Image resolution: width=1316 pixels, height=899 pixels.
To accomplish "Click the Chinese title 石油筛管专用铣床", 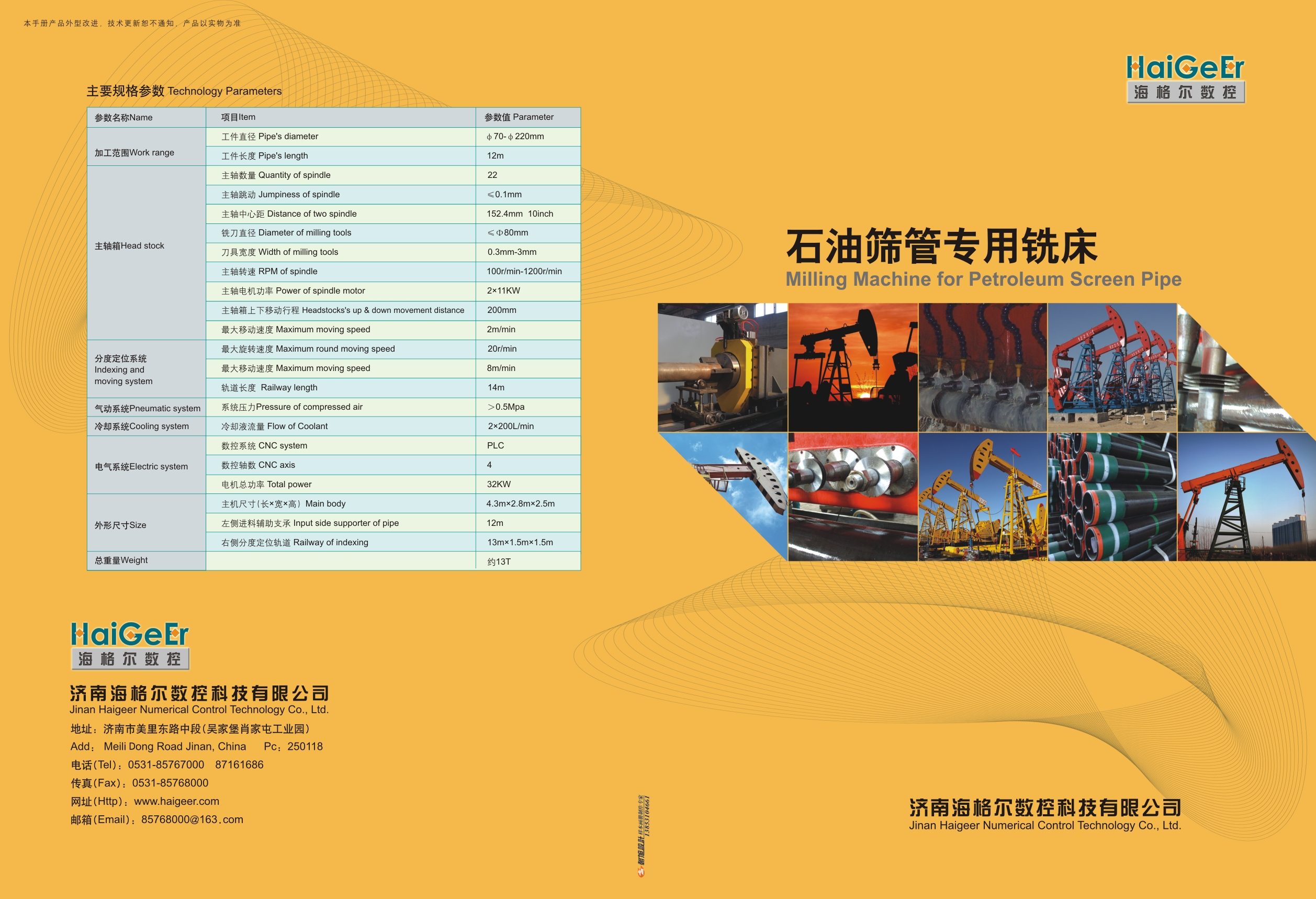I will (942, 246).
